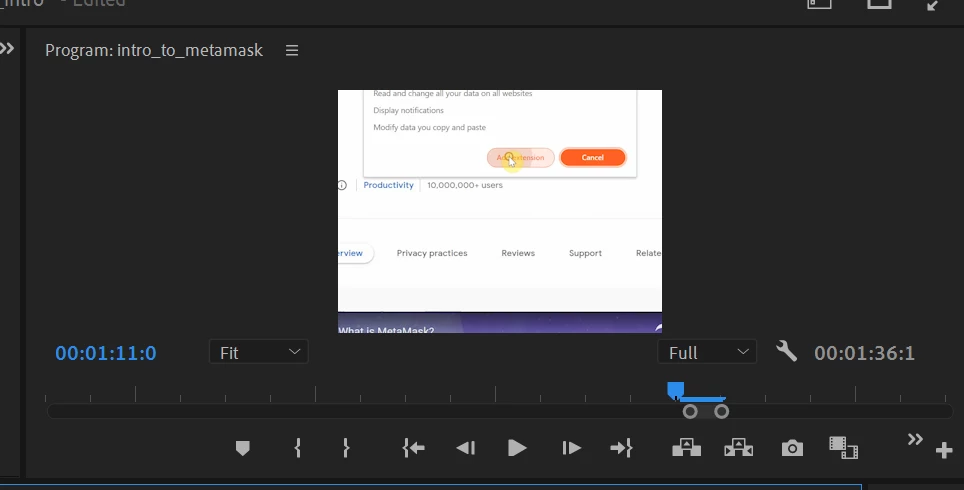The image size is (964, 490).
Task: Click the Lift button
Action: tap(687, 448)
